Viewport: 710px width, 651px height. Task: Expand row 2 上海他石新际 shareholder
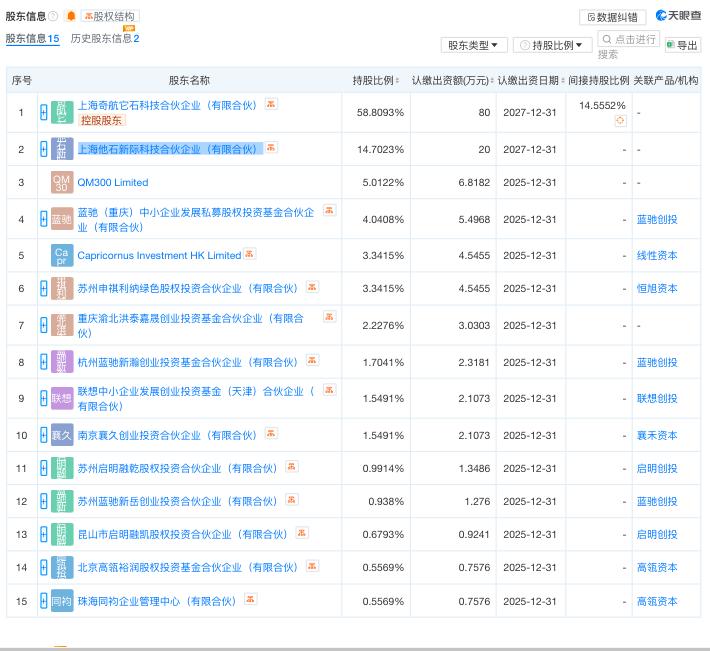[x=43, y=149]
